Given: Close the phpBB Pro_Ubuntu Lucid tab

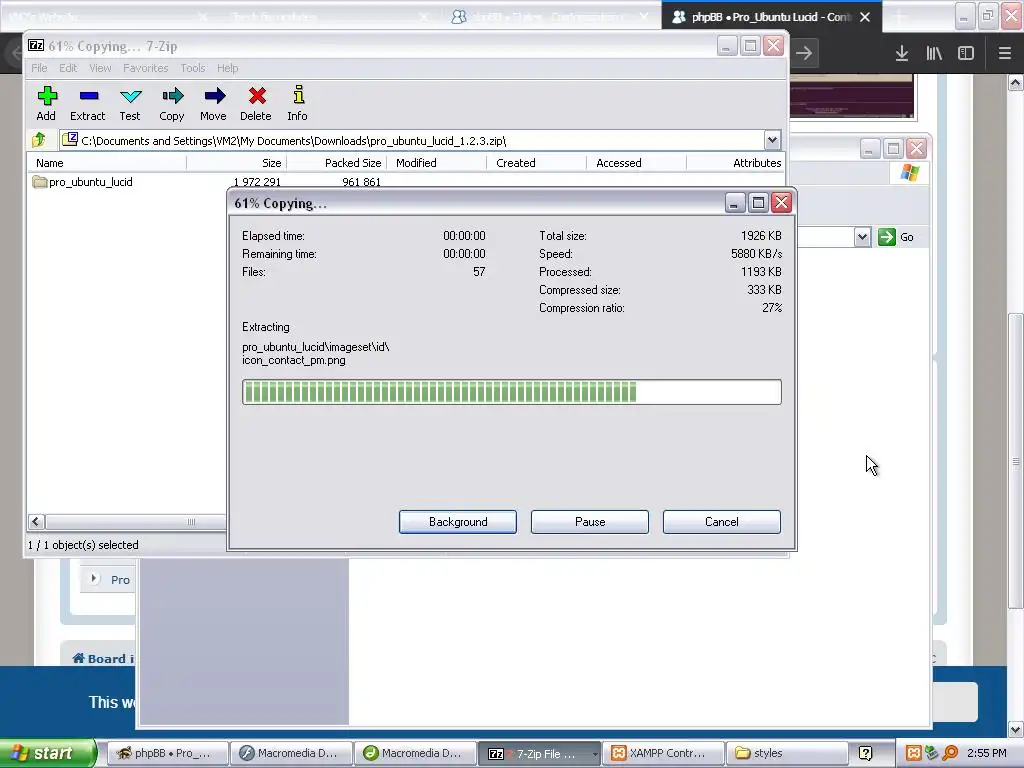Looking at the screenshot, I should (865, 17).
